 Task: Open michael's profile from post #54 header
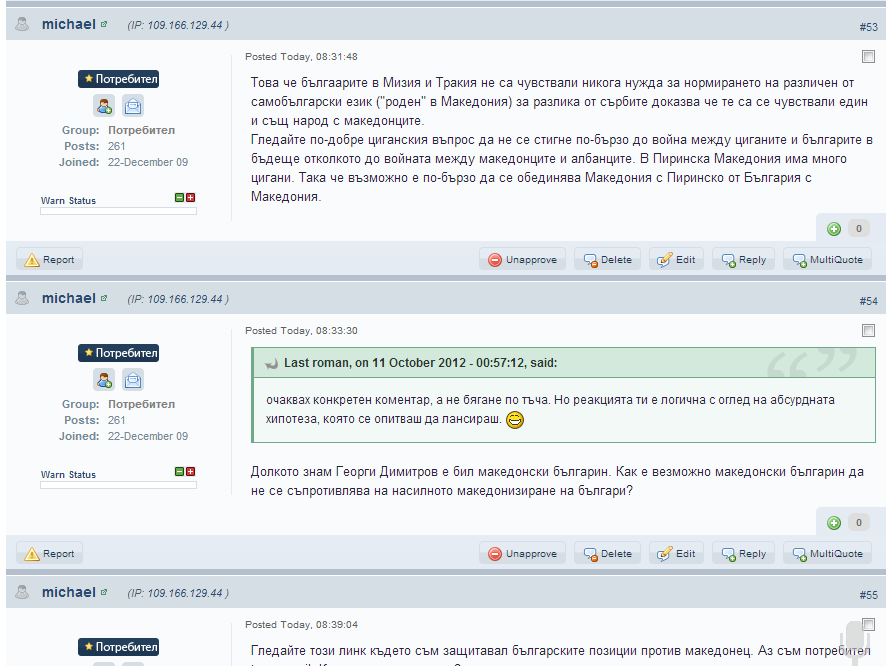tap(68, 298)
